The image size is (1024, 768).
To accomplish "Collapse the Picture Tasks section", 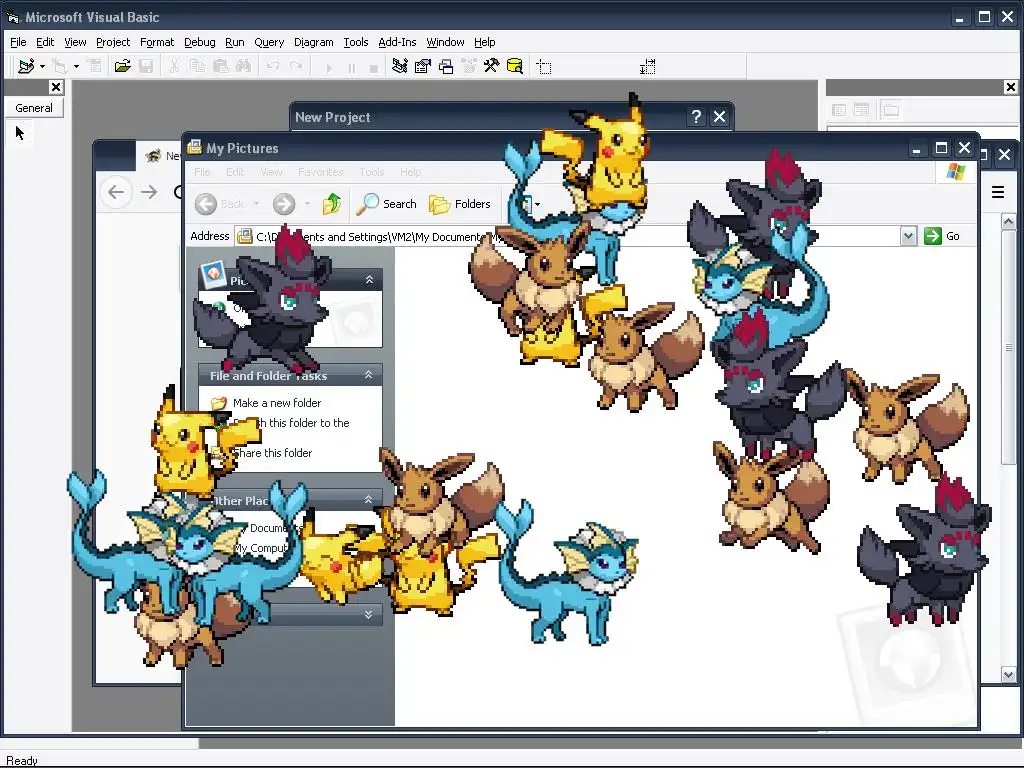I will point(369,280).
